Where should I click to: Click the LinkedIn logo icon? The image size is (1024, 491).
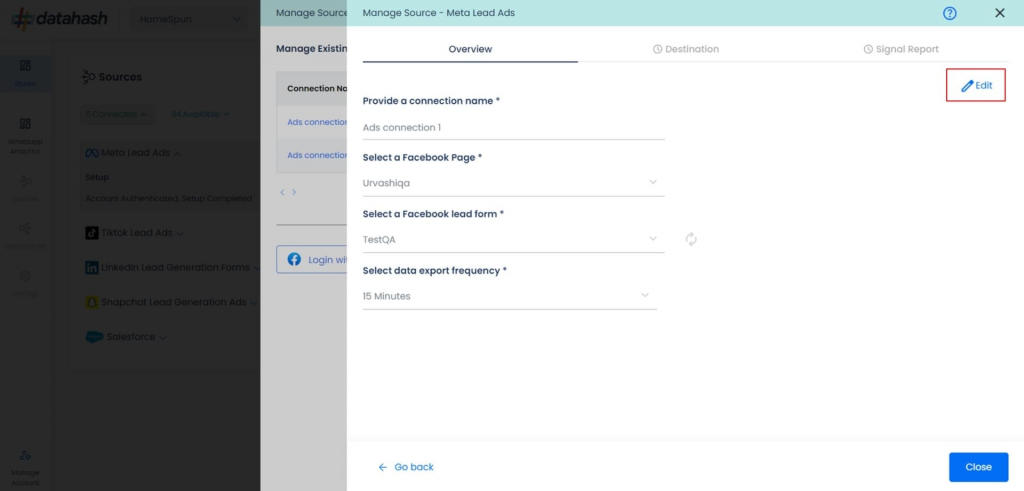91,268
